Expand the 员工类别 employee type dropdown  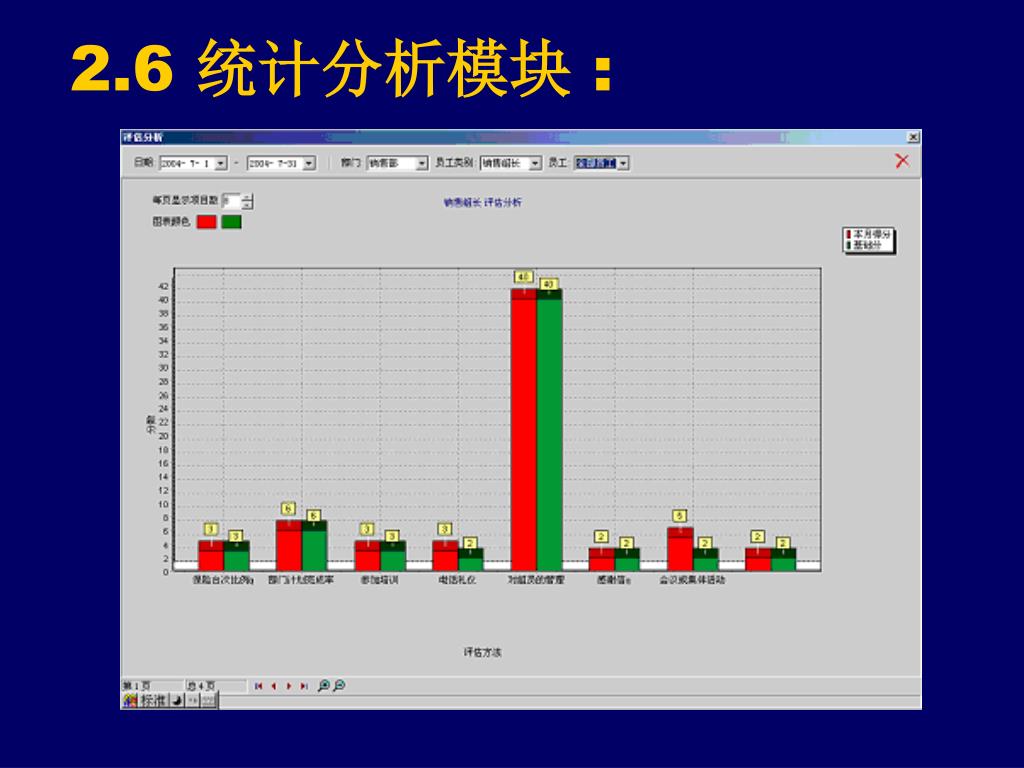click(535, 163)
